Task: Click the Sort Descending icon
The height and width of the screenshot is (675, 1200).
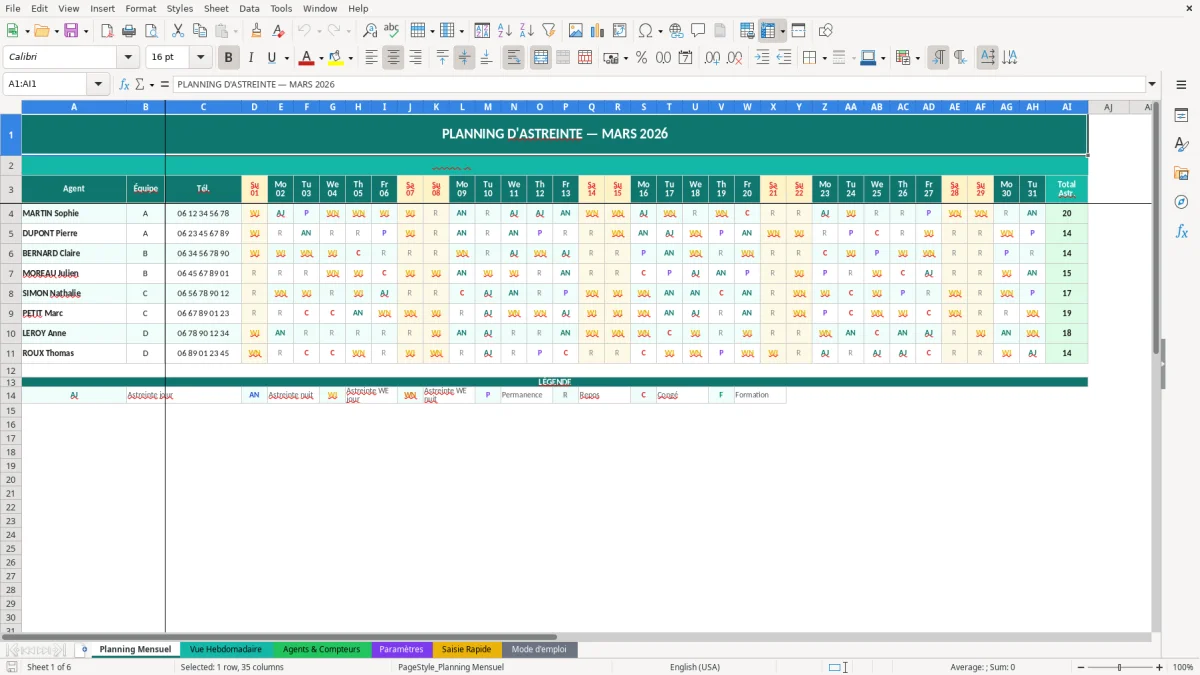Action: (527, 31)
